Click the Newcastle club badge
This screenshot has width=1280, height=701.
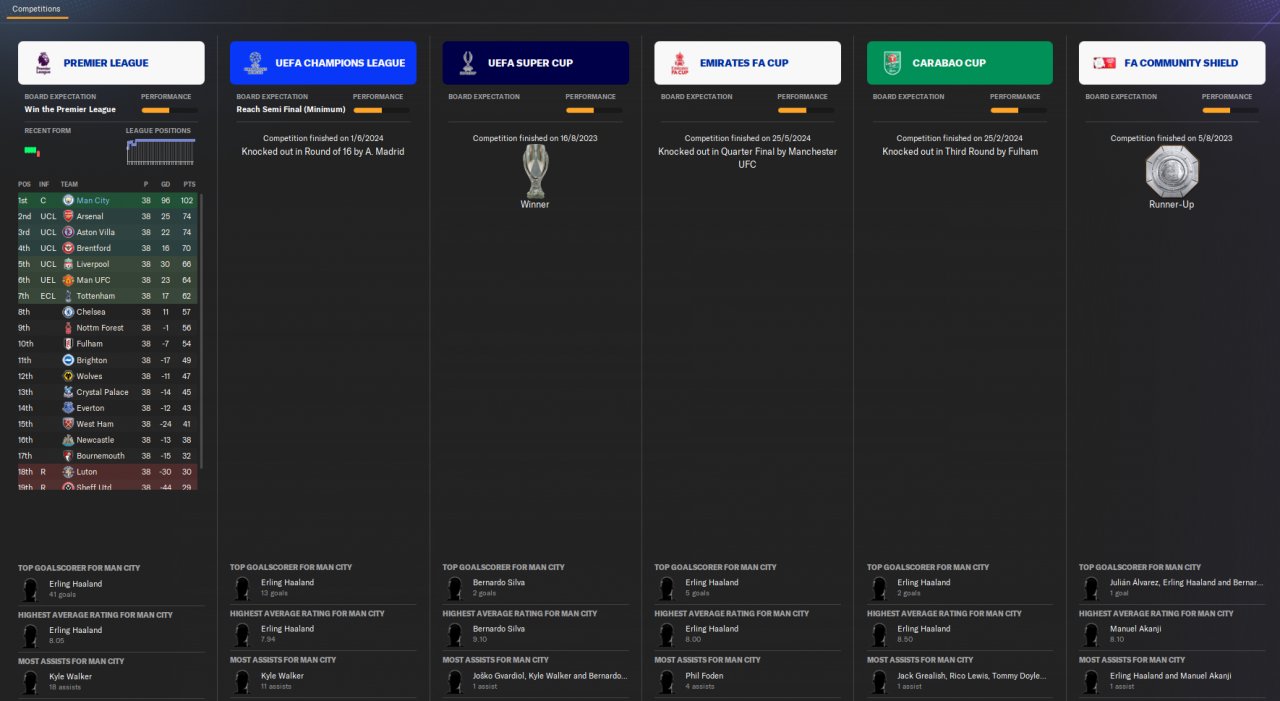[68, 440]
